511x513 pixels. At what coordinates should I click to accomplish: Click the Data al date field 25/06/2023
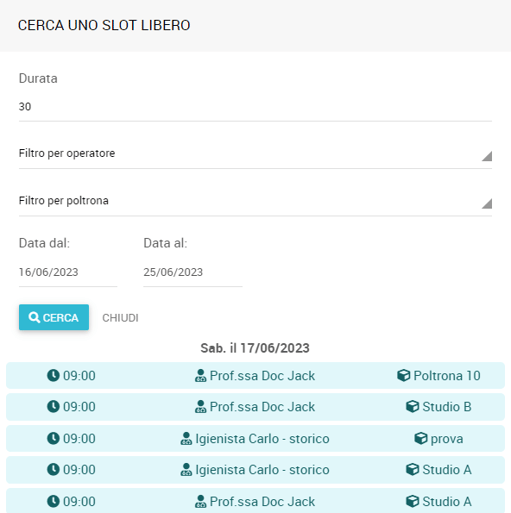pyautogui.click(x=193, y=272)
